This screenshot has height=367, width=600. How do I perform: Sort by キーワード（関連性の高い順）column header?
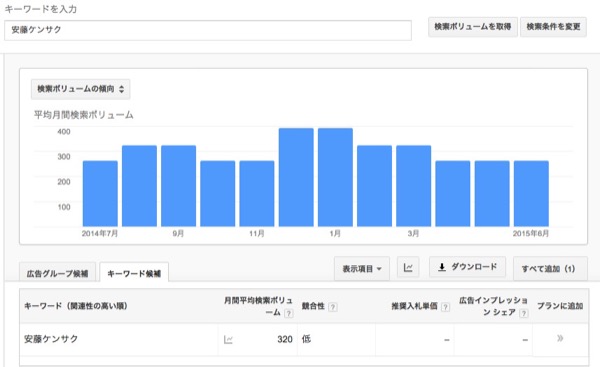[x=76, y=306]
